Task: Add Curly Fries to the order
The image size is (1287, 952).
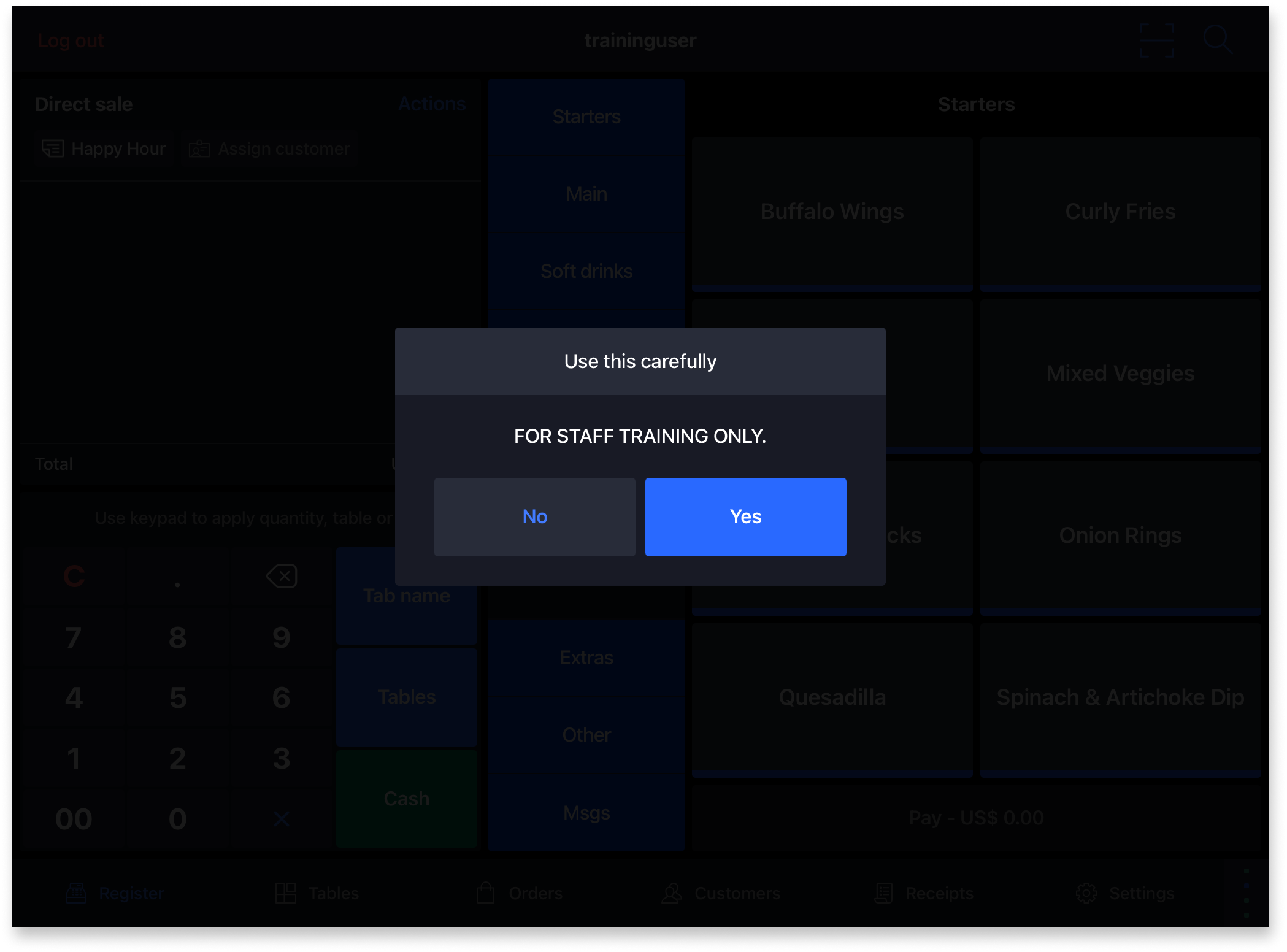Action: coord(1120,212)
